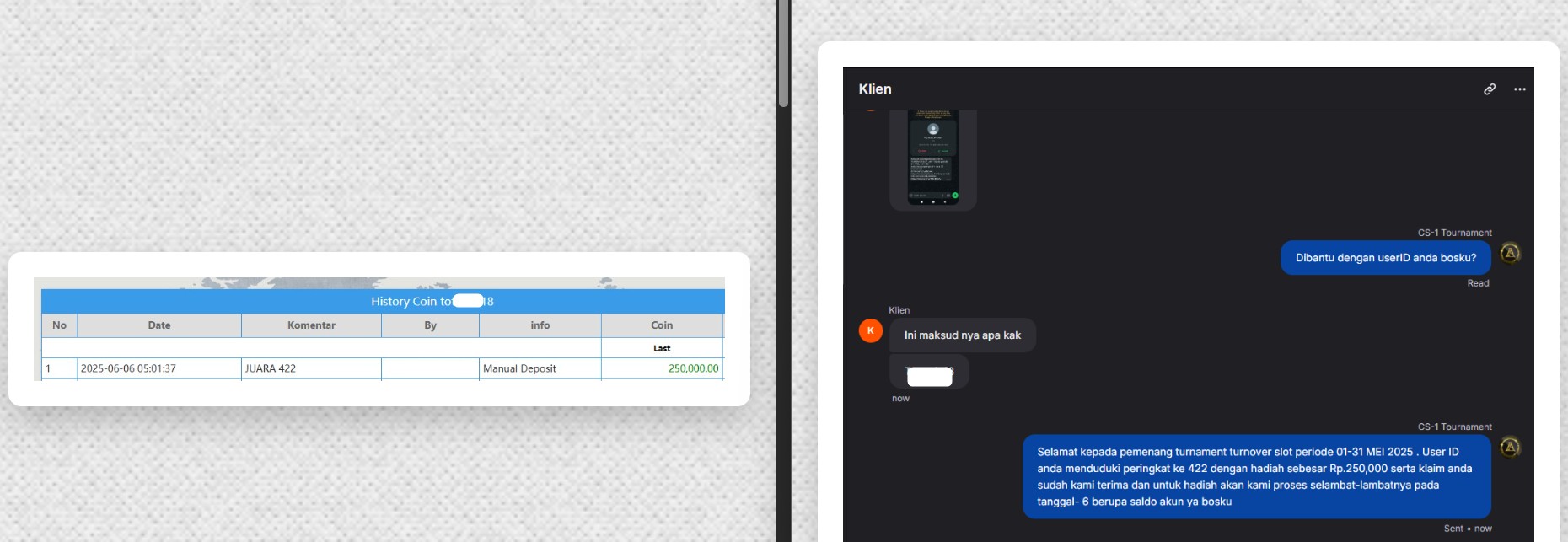Click the 'info' column header
1568x542 pixels.
pos(540,325)
